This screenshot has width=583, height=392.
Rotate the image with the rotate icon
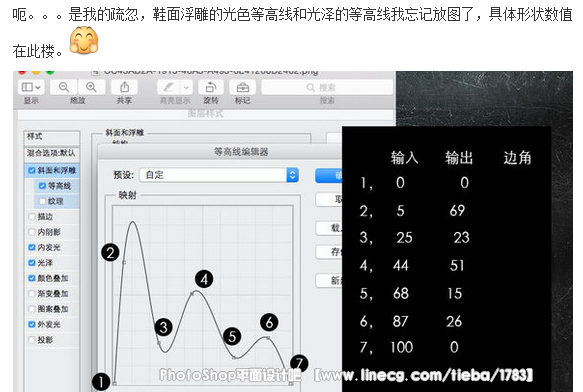point(211,87)
